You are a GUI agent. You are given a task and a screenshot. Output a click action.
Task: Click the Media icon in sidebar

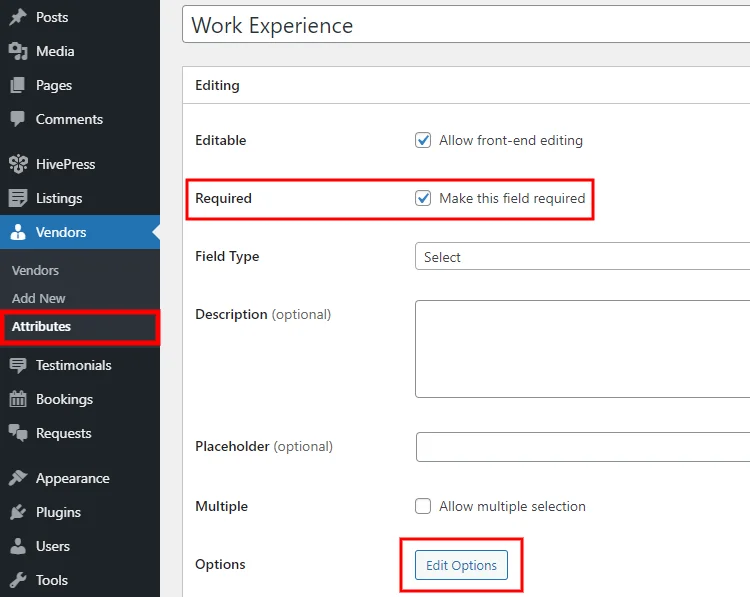tap(18, 51)
